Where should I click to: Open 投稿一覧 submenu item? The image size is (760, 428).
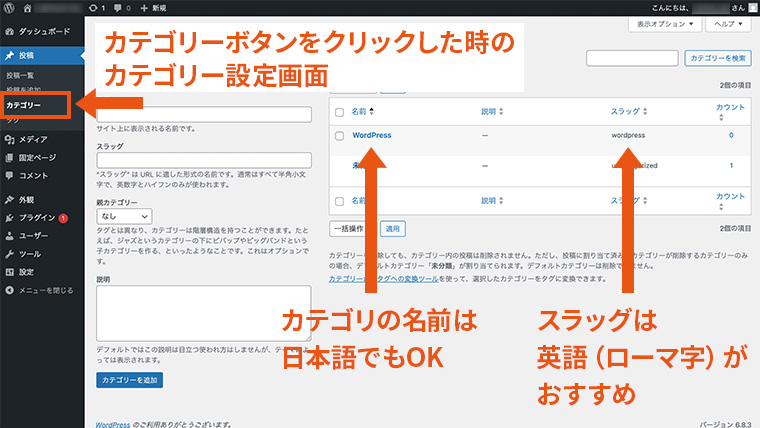point(20,75)
